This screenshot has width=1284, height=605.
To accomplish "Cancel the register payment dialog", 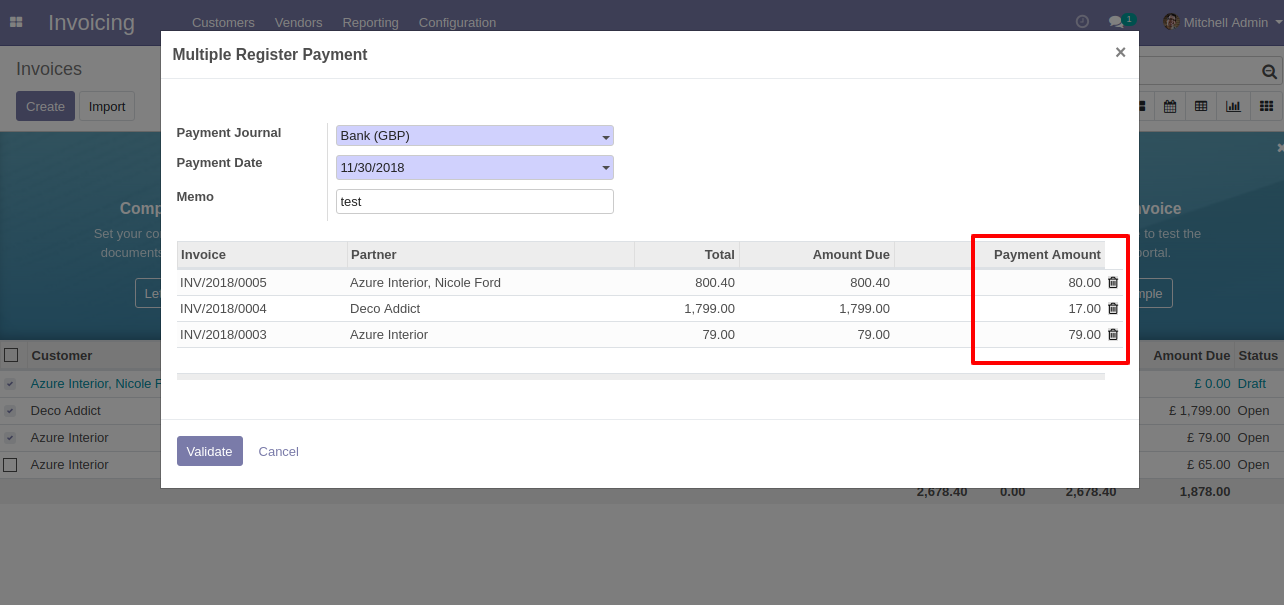I will coord(279,451).
